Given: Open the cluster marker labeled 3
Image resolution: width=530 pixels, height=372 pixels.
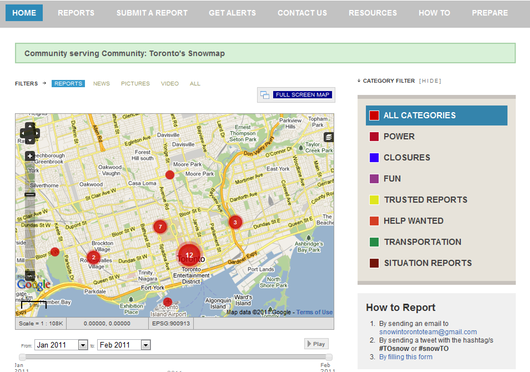Looking at the screenshot, I should point(235,222).
